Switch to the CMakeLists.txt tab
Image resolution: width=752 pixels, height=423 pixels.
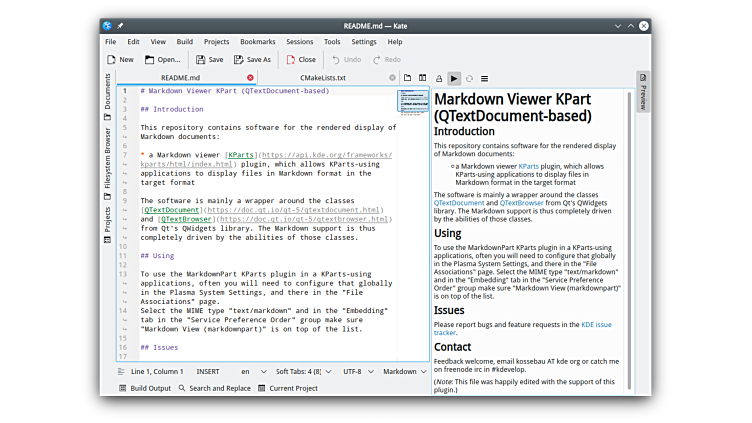(x=323, y=78)
